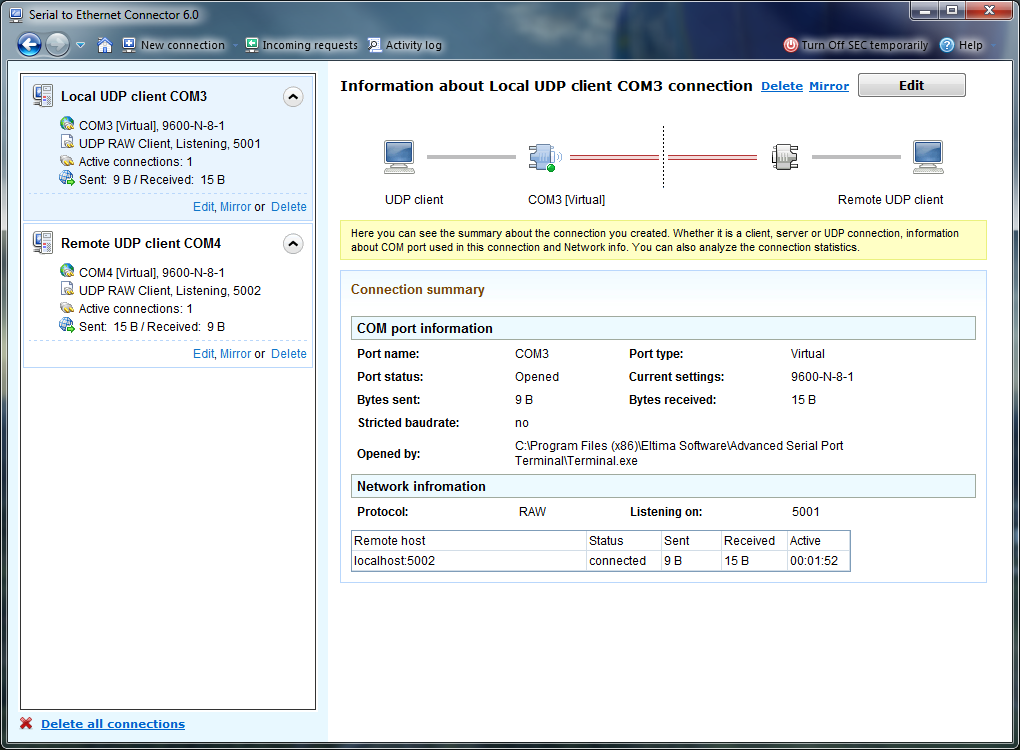Mirror the Local UDP client COM3 sidebar link

tap(235, 207)
